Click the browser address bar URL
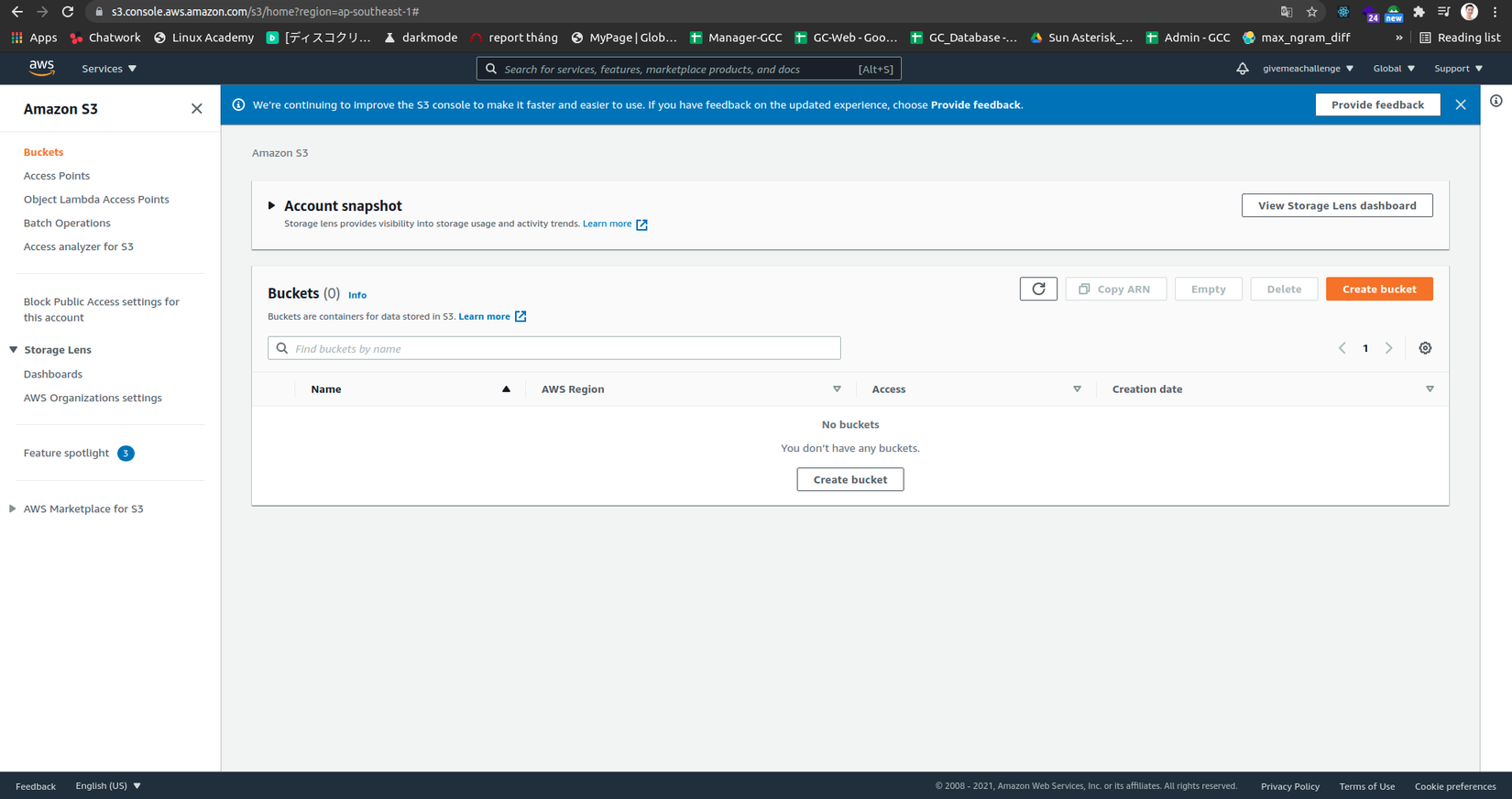1512x799 pixels. click(265, 12)
